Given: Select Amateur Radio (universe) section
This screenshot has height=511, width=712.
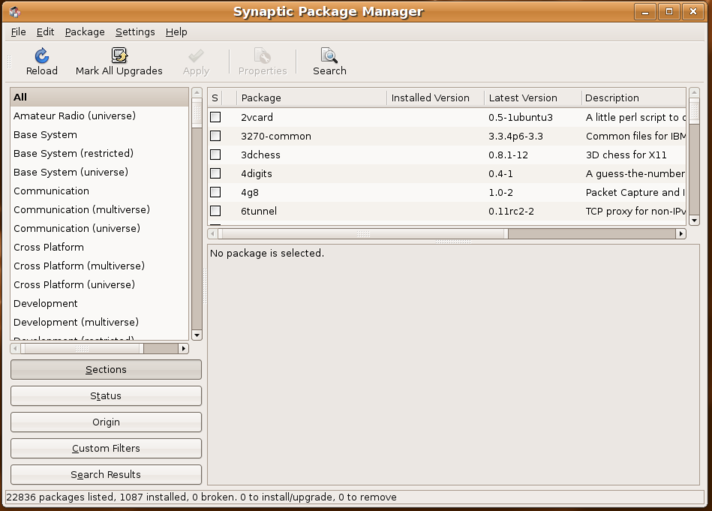Looking at the screenshot, I should click(99, 116).
